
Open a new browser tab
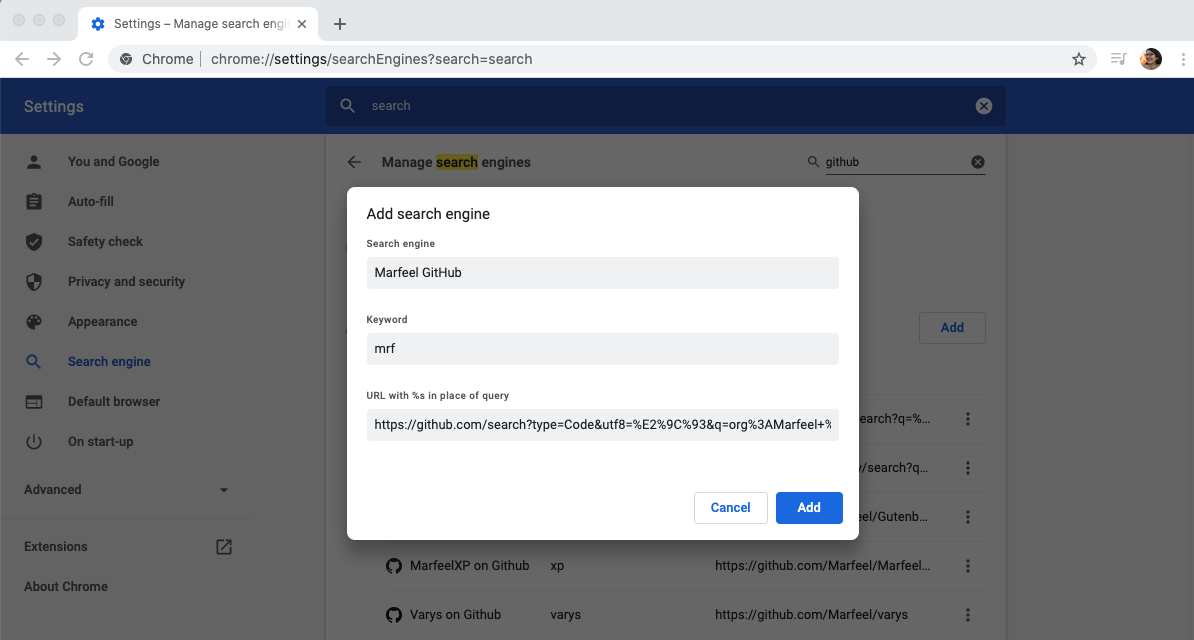[340, 24]
